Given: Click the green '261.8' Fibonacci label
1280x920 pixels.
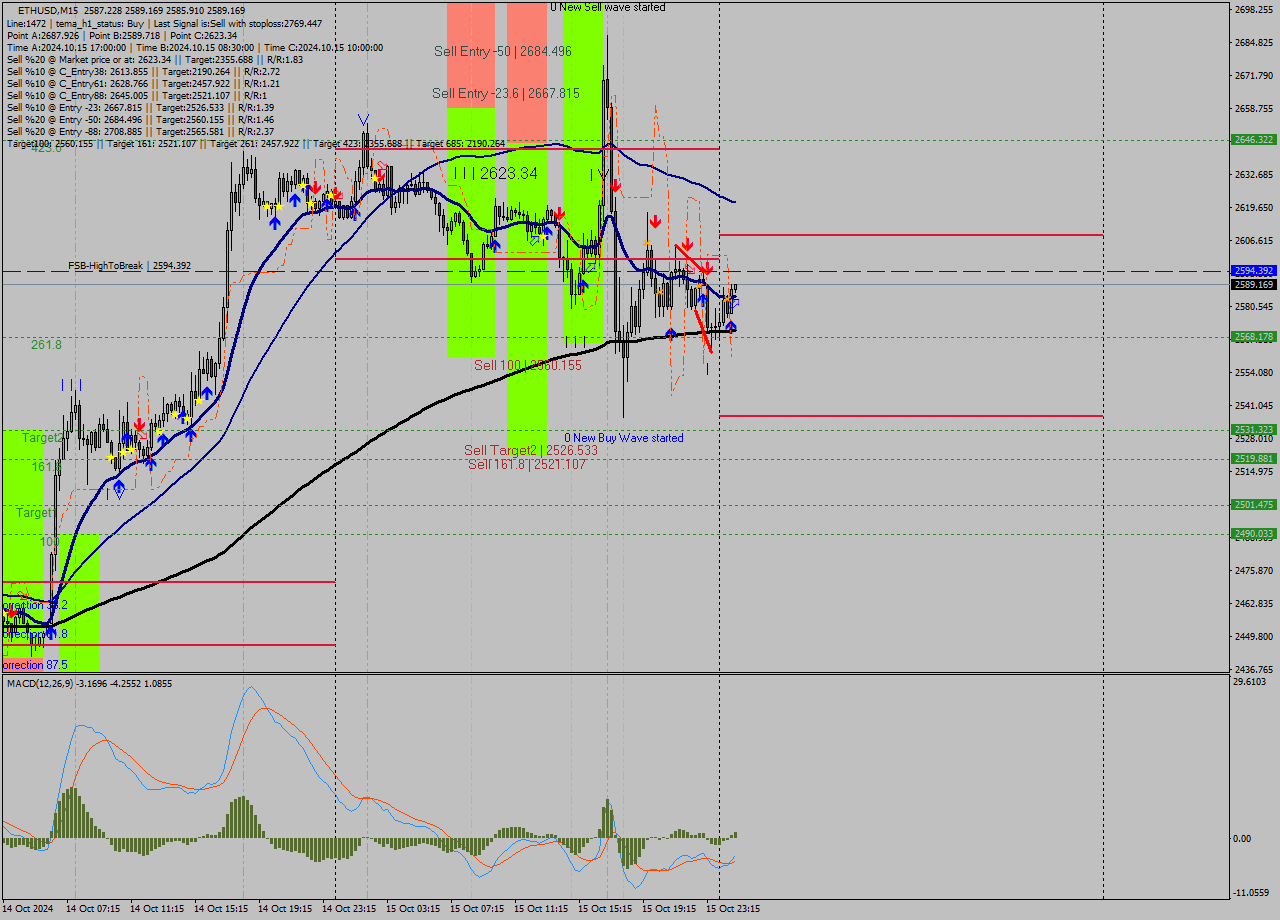Looking at the screenshot, I should point(46,344).
